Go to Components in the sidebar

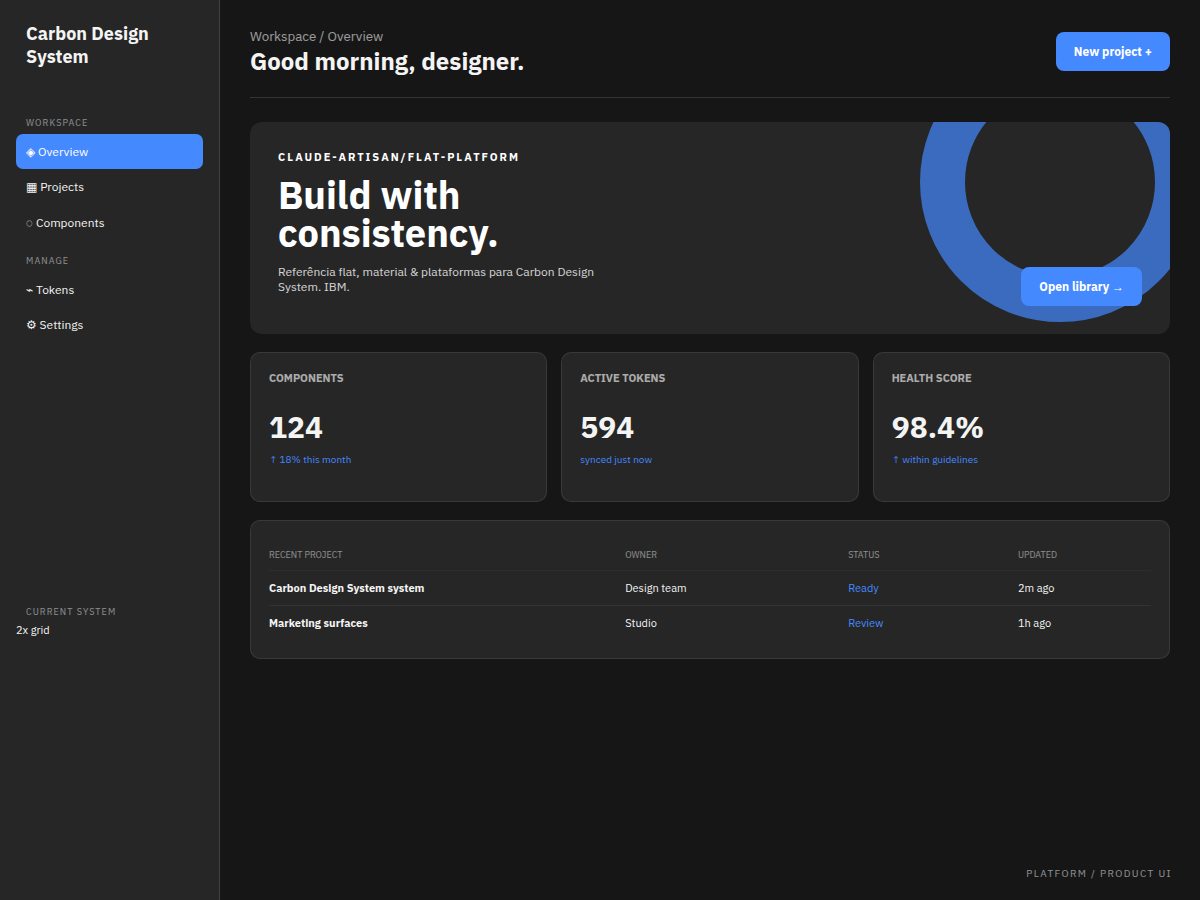click(x=109, y=223)
